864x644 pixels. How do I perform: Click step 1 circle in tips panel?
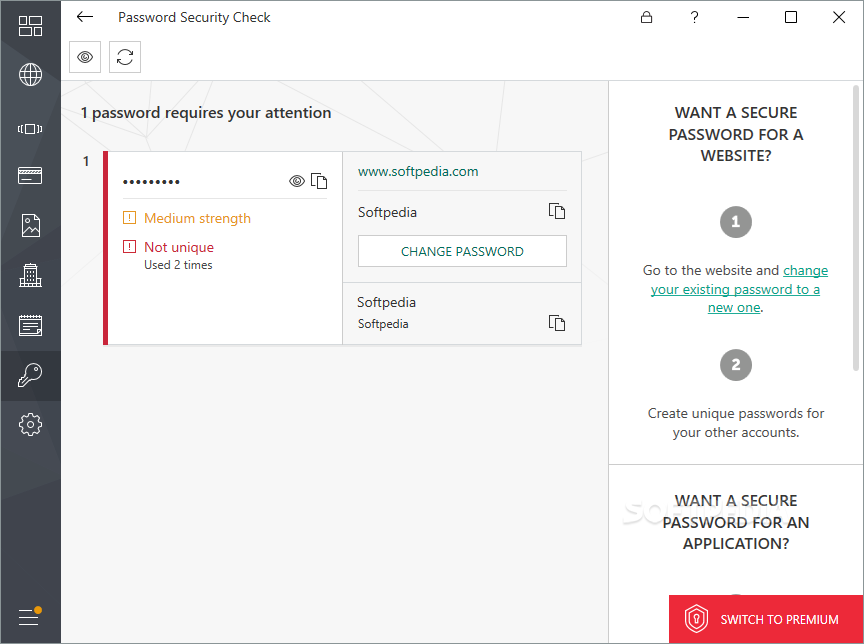pos(736,222)
